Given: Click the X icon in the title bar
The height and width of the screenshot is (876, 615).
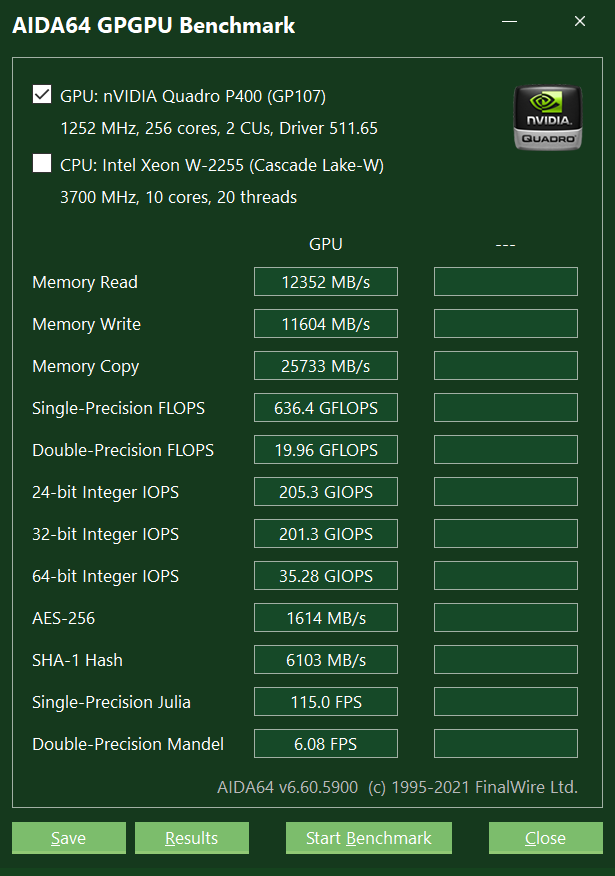Looking at the screenshot, I should pos(580,21).
